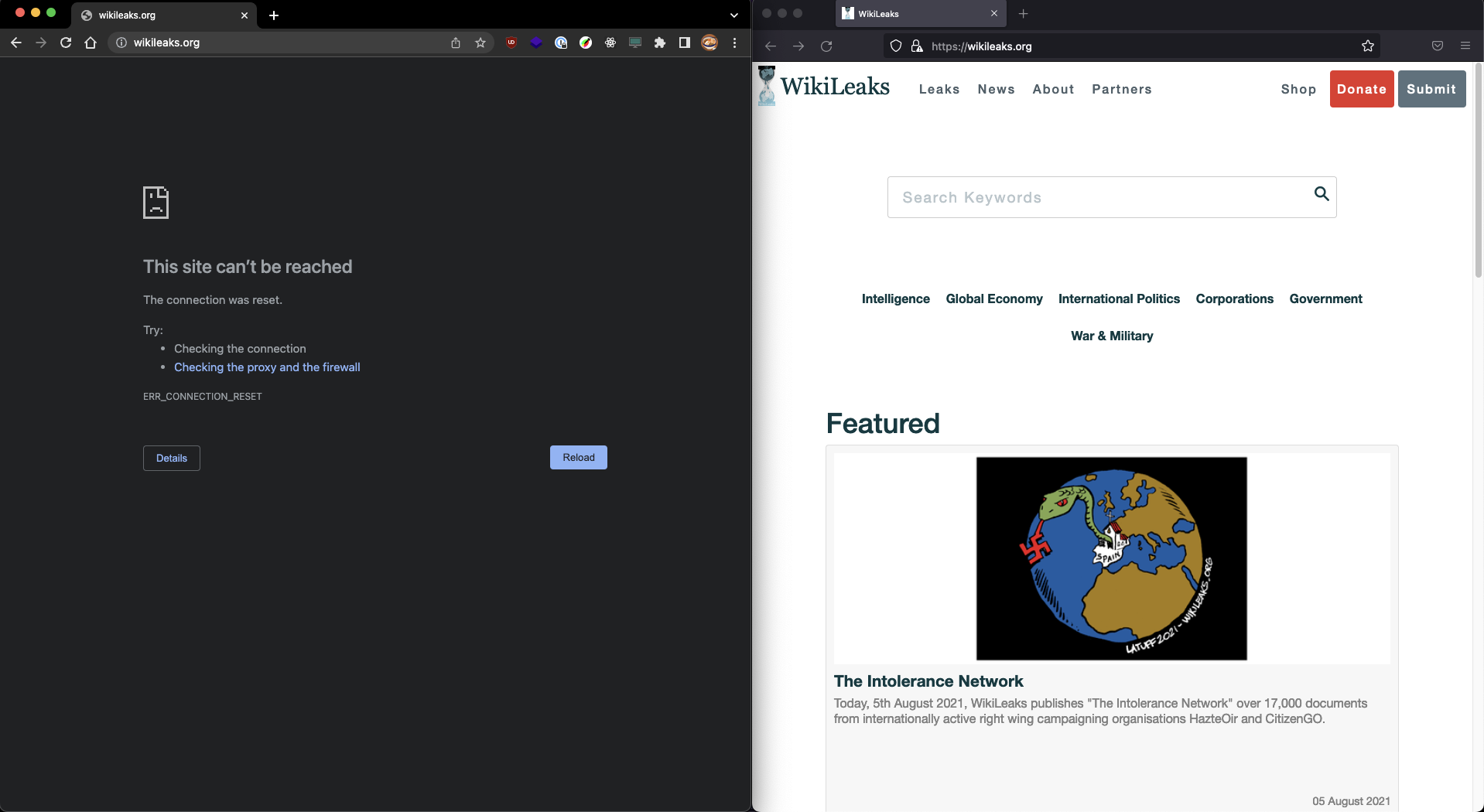View site information icon in Chrome address bar
Viewport: 1484px width, 812px height.
[121, 43]
